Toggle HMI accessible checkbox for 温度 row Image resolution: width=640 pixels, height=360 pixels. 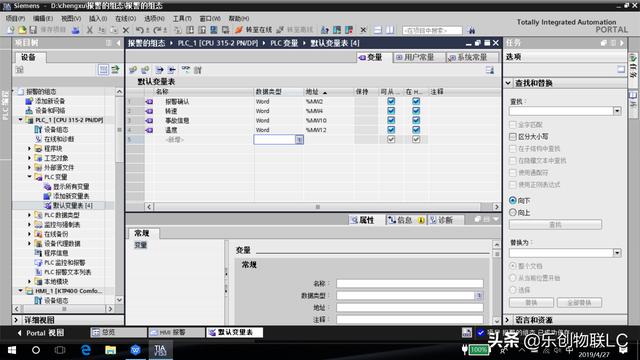[391, 130]
